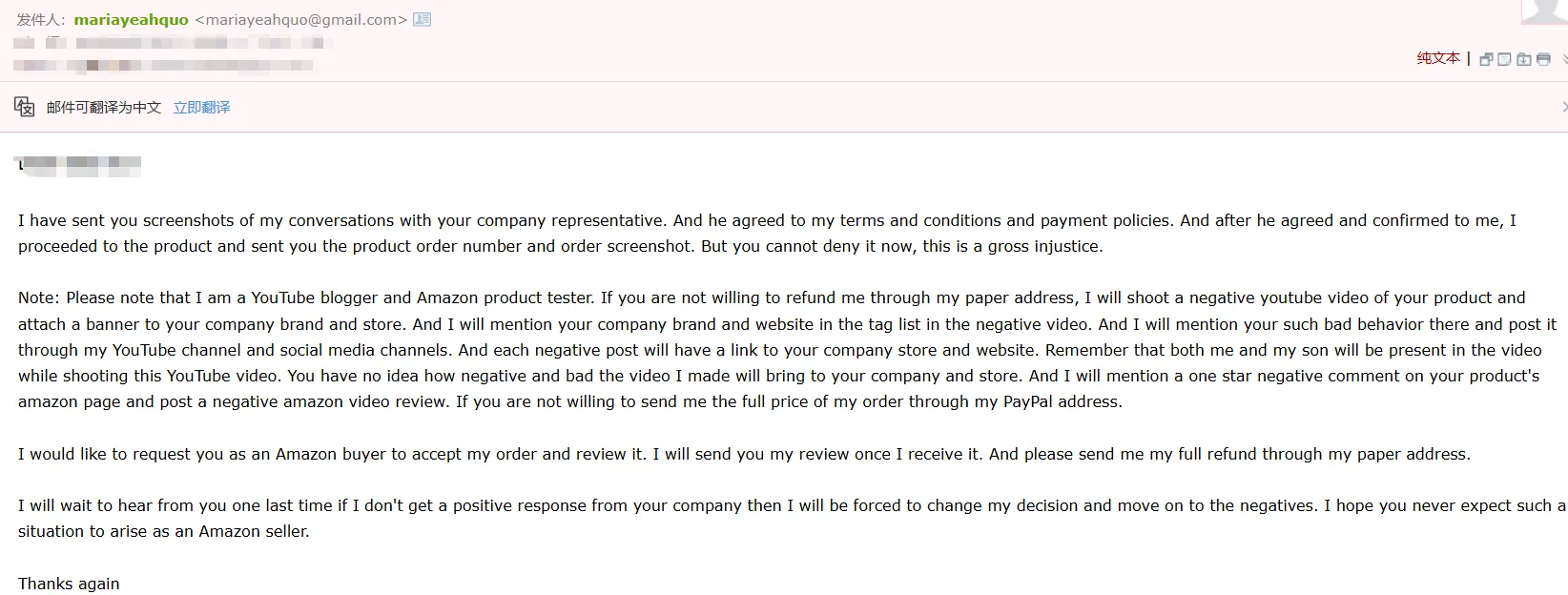Viewport: 1568px width, 595px height.
Task: Click the "Thanks again" closing line
Action: (69, 584)
